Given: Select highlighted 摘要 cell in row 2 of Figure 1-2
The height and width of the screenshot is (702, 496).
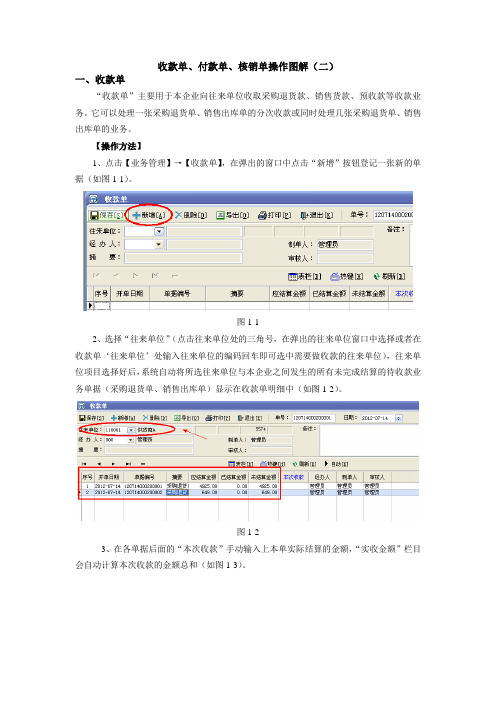Looking at the screenshot, I should (x=177, y=492).
